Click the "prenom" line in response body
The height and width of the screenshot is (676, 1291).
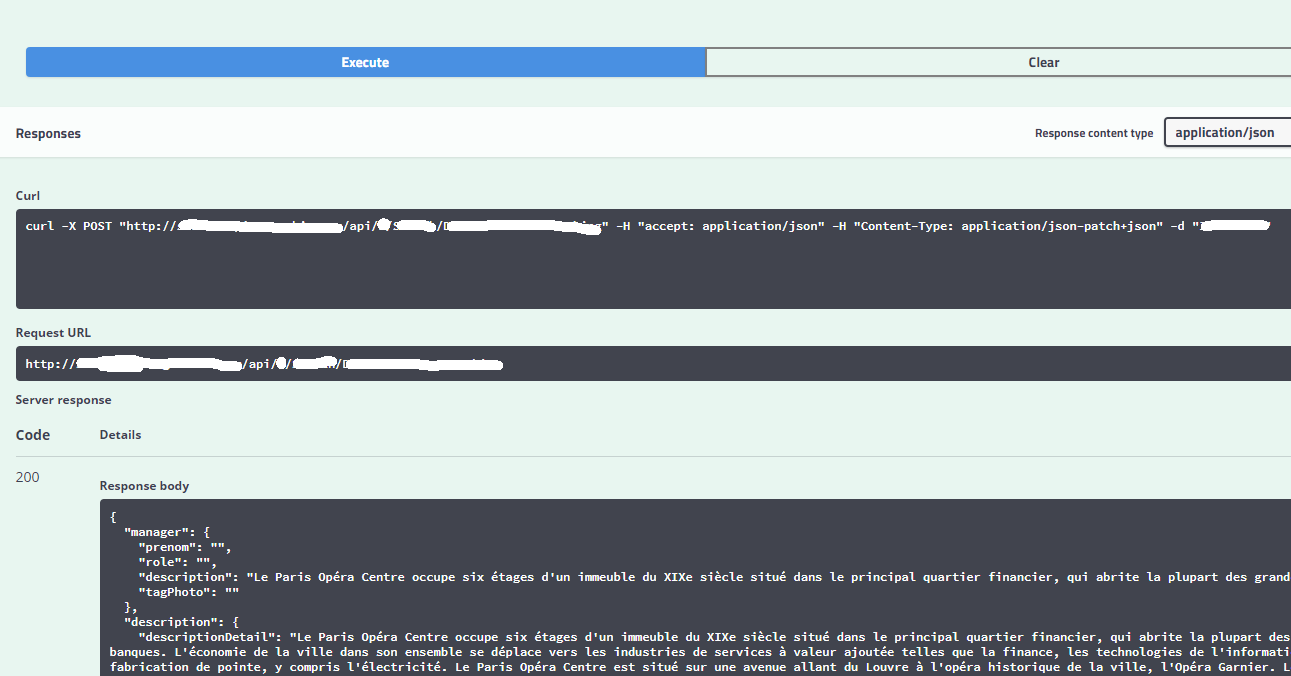[x=184, y=547]
